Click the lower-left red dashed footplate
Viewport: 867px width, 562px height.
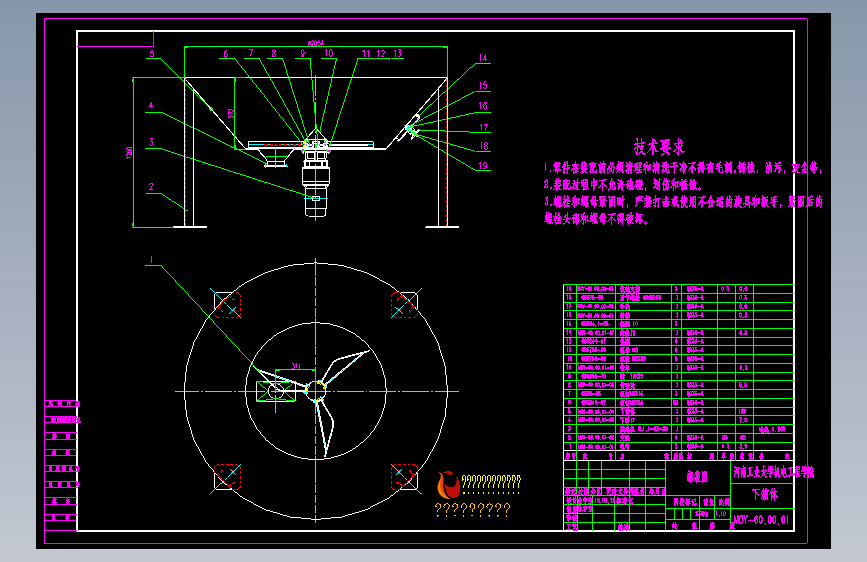point(227,477)
